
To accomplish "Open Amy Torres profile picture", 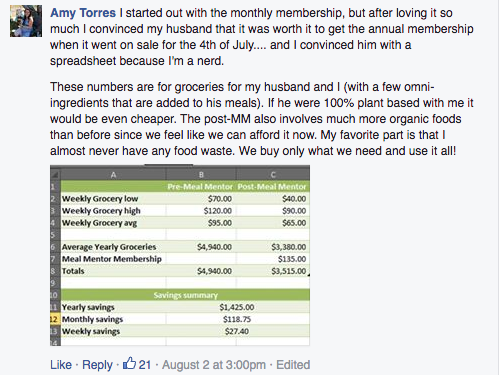I will pyautogui.click(x=26, y=21).
